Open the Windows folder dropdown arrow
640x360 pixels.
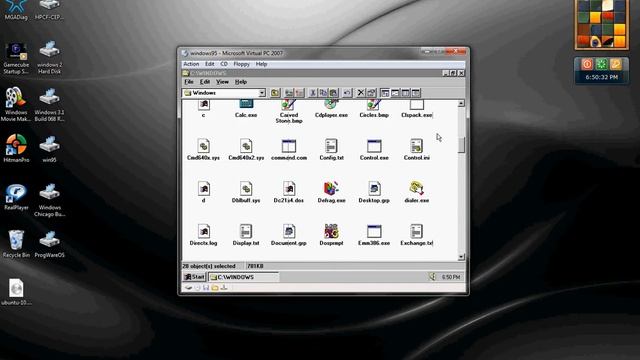pyautogui.click(x=262, y=93)
